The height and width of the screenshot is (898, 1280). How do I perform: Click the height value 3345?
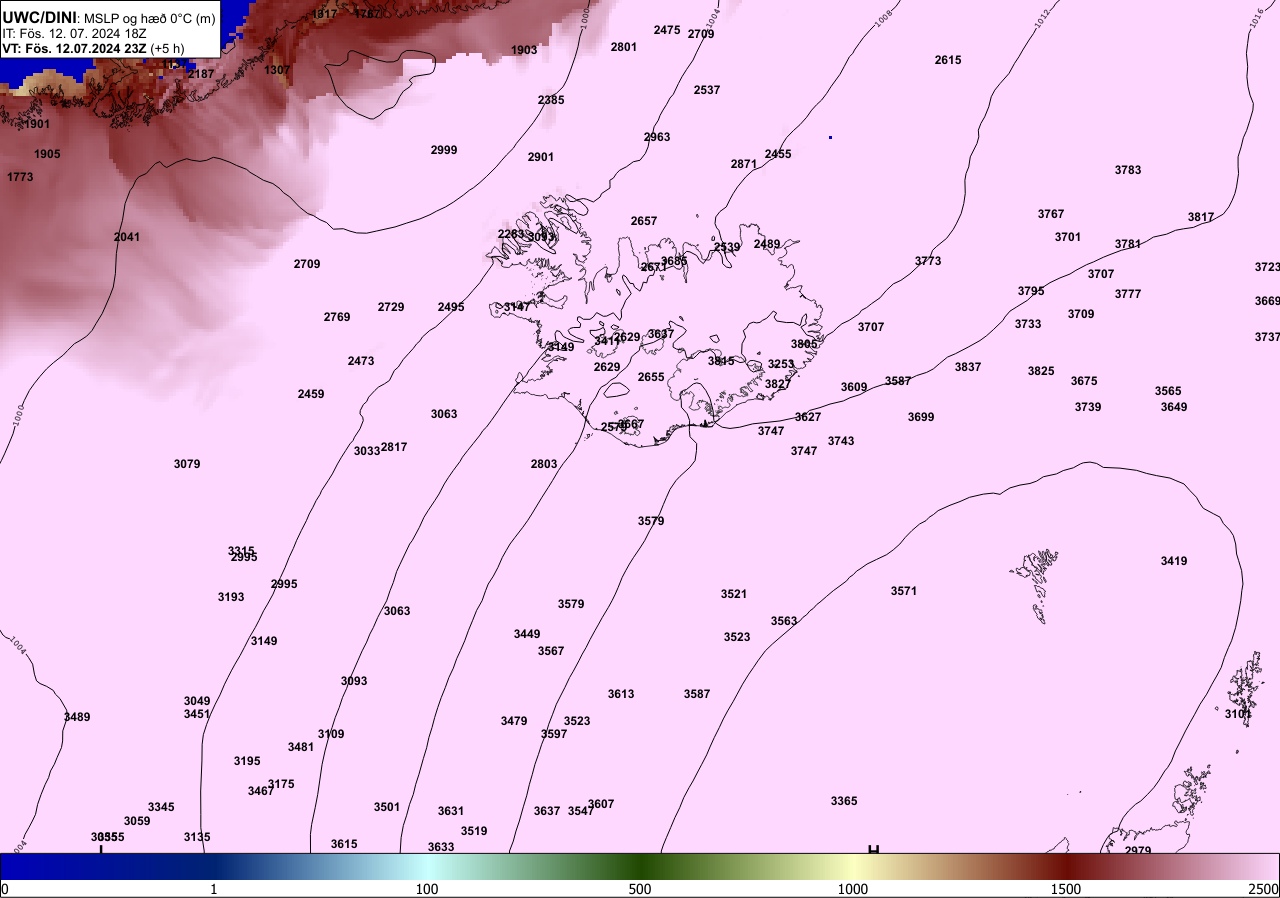click(x=161, y=807)
